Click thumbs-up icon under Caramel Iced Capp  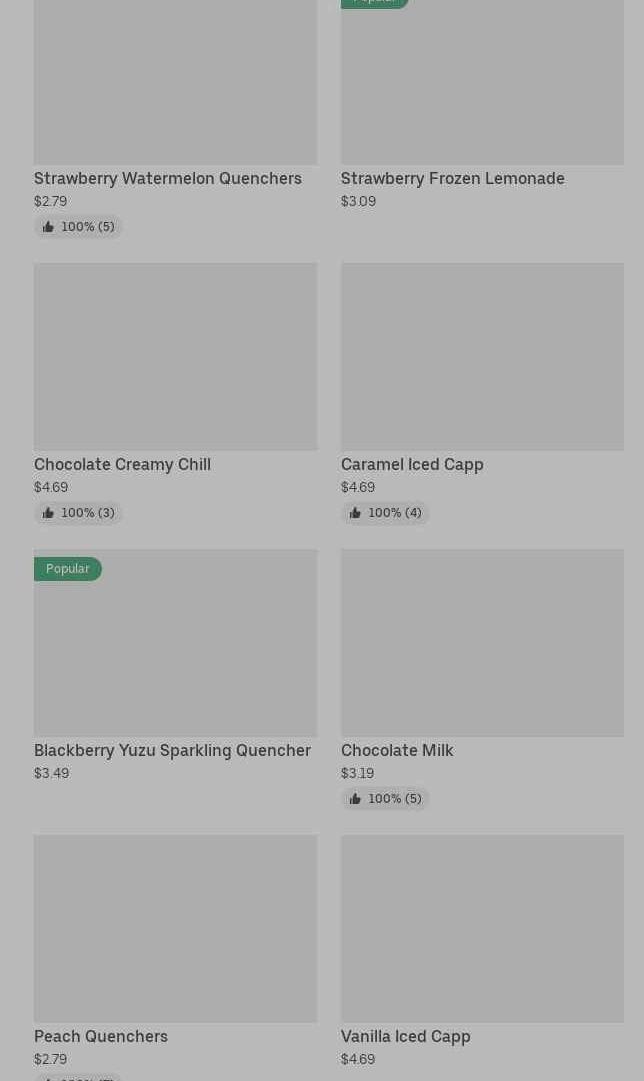pyautogui.click(x=355, y=513)
